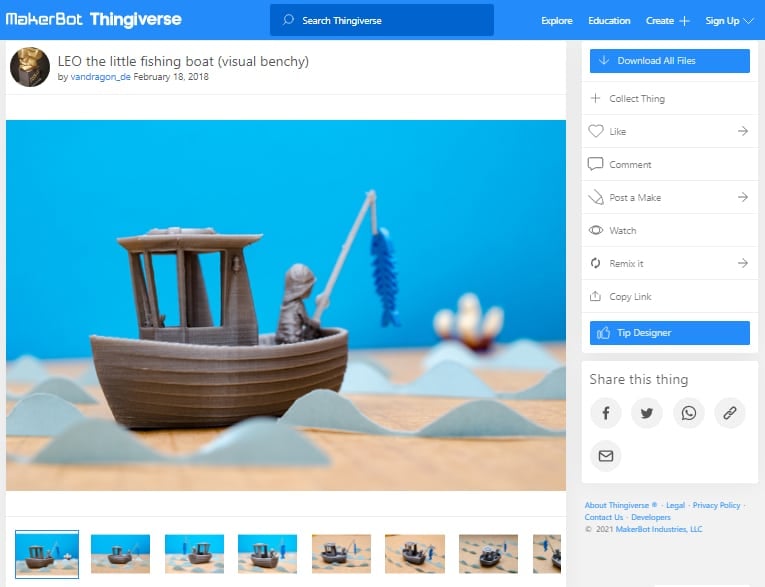Open the designer's avatar picture
765x587 pixels.
30,67
